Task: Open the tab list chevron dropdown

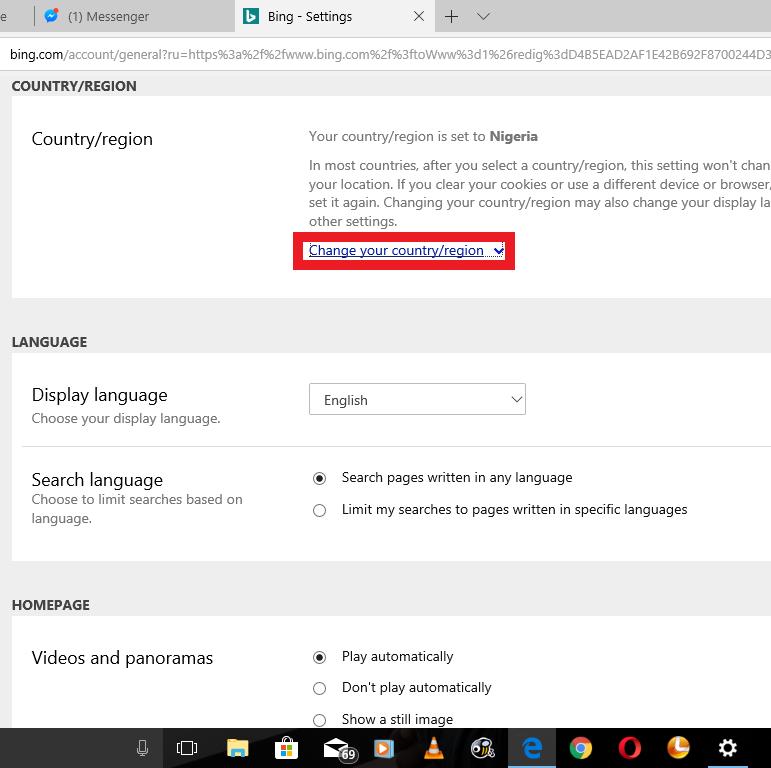Action: [483, 17]
